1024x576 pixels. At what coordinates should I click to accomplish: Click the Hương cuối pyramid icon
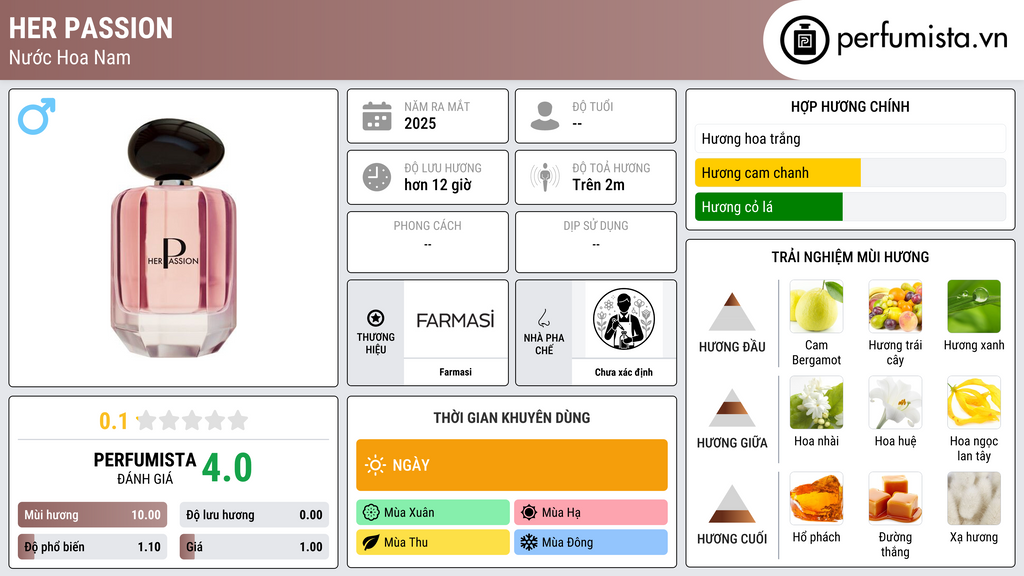732,504
